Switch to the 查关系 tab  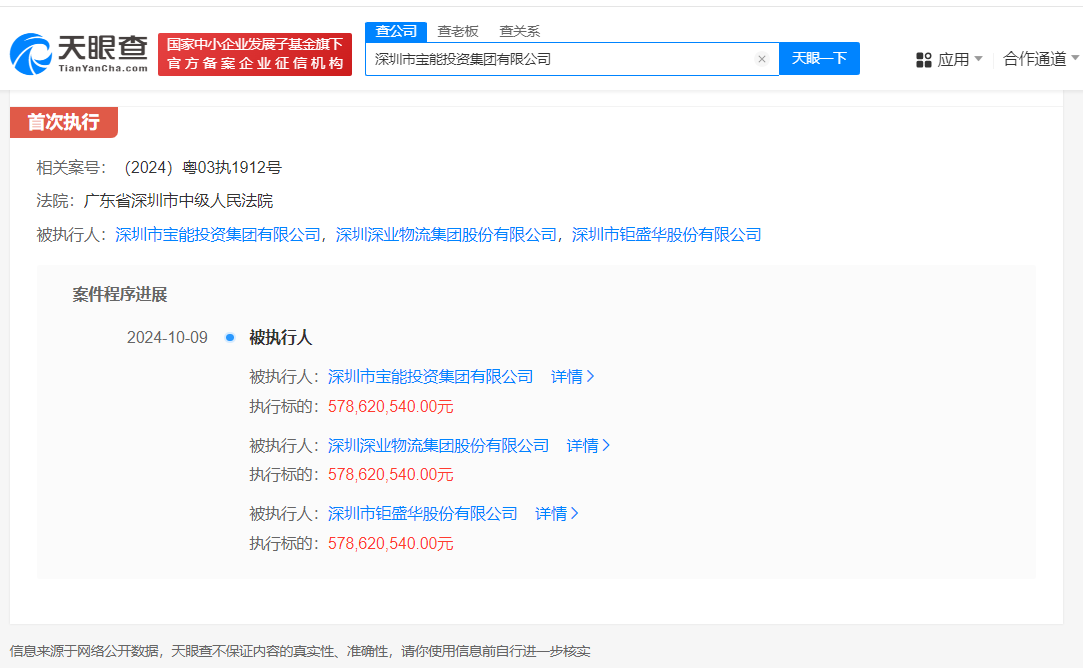coord(519,31)
